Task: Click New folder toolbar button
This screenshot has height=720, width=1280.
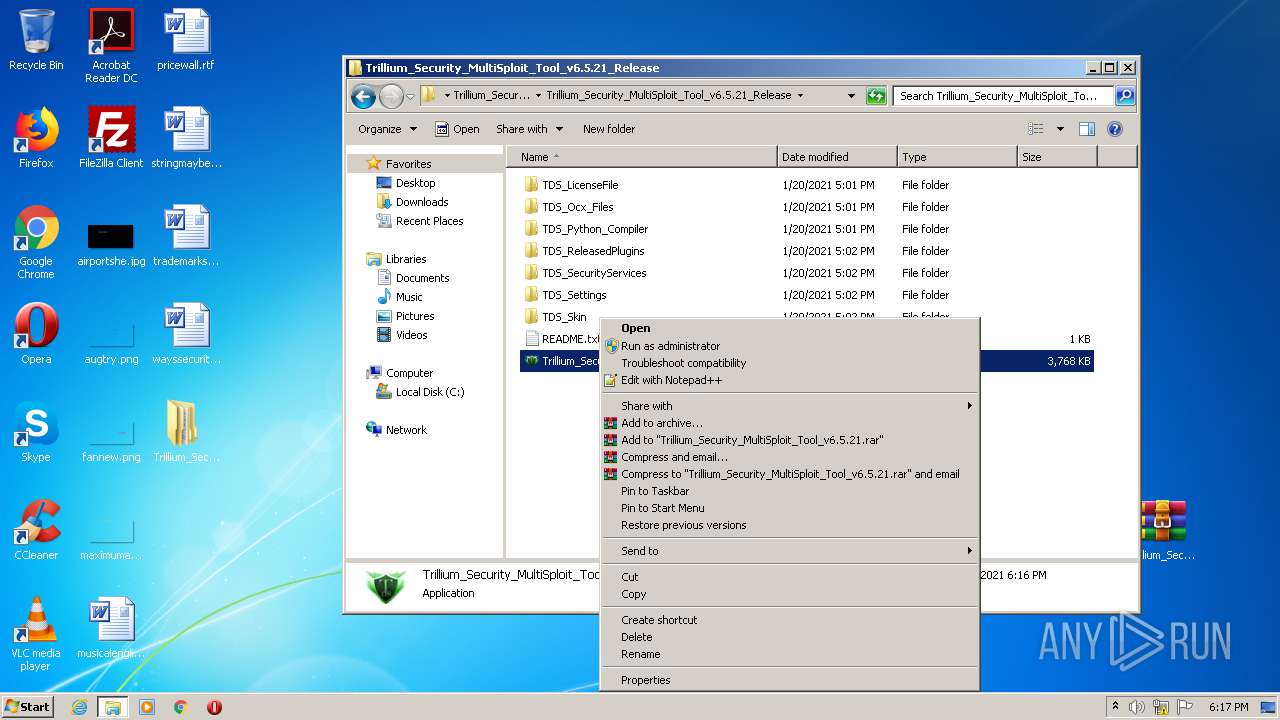Action: click(x=609, y=129)
